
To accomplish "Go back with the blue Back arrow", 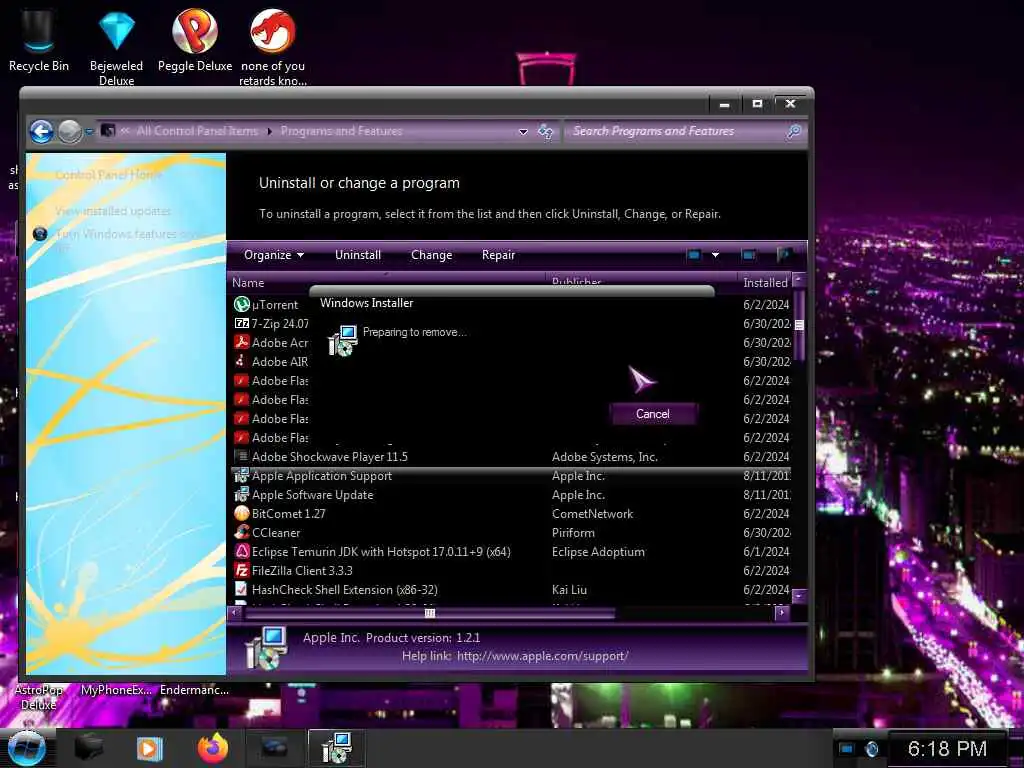I will click(41, 131).
